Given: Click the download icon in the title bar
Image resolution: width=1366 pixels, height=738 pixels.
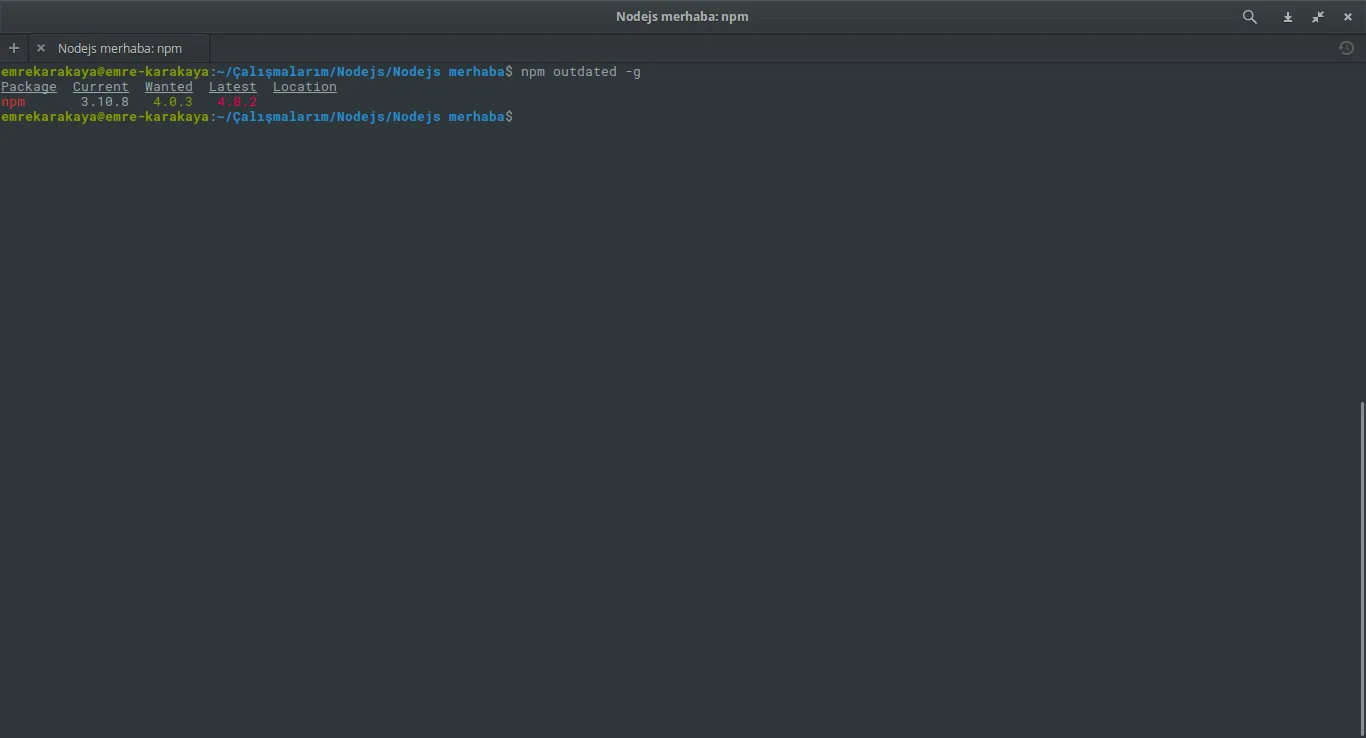Looking at the screenshot, I should pos(1287,16).
